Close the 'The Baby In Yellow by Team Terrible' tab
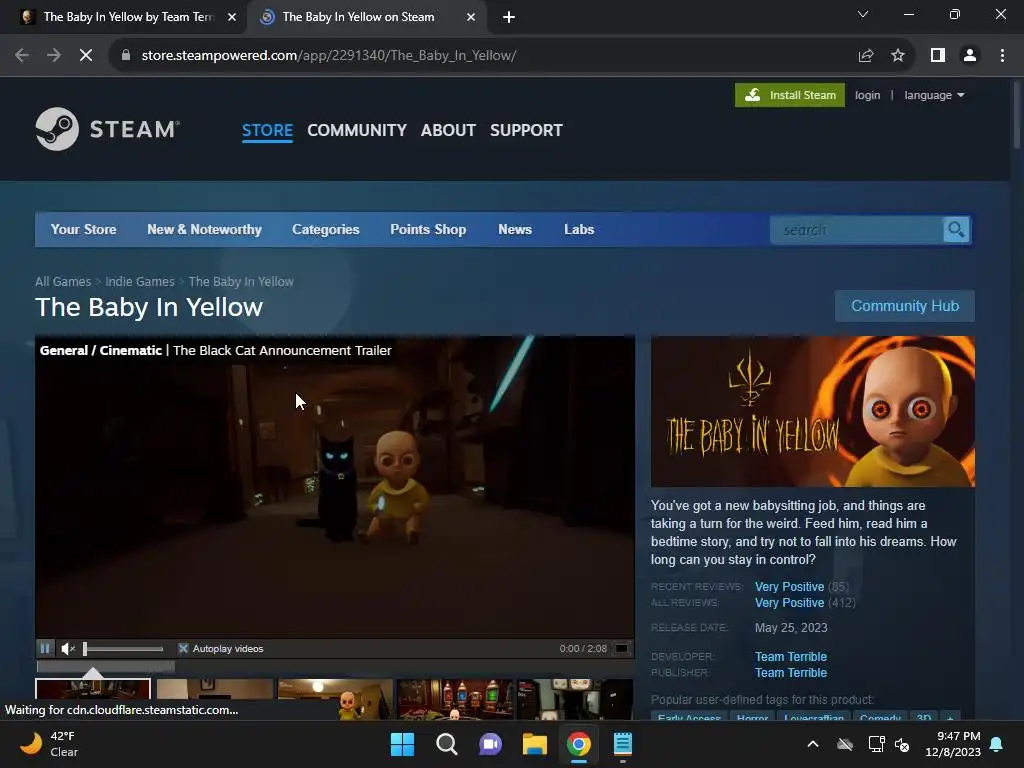1024x768 pixels. 232,17
